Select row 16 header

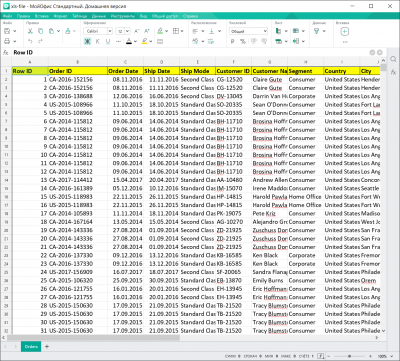pos(6,197)
